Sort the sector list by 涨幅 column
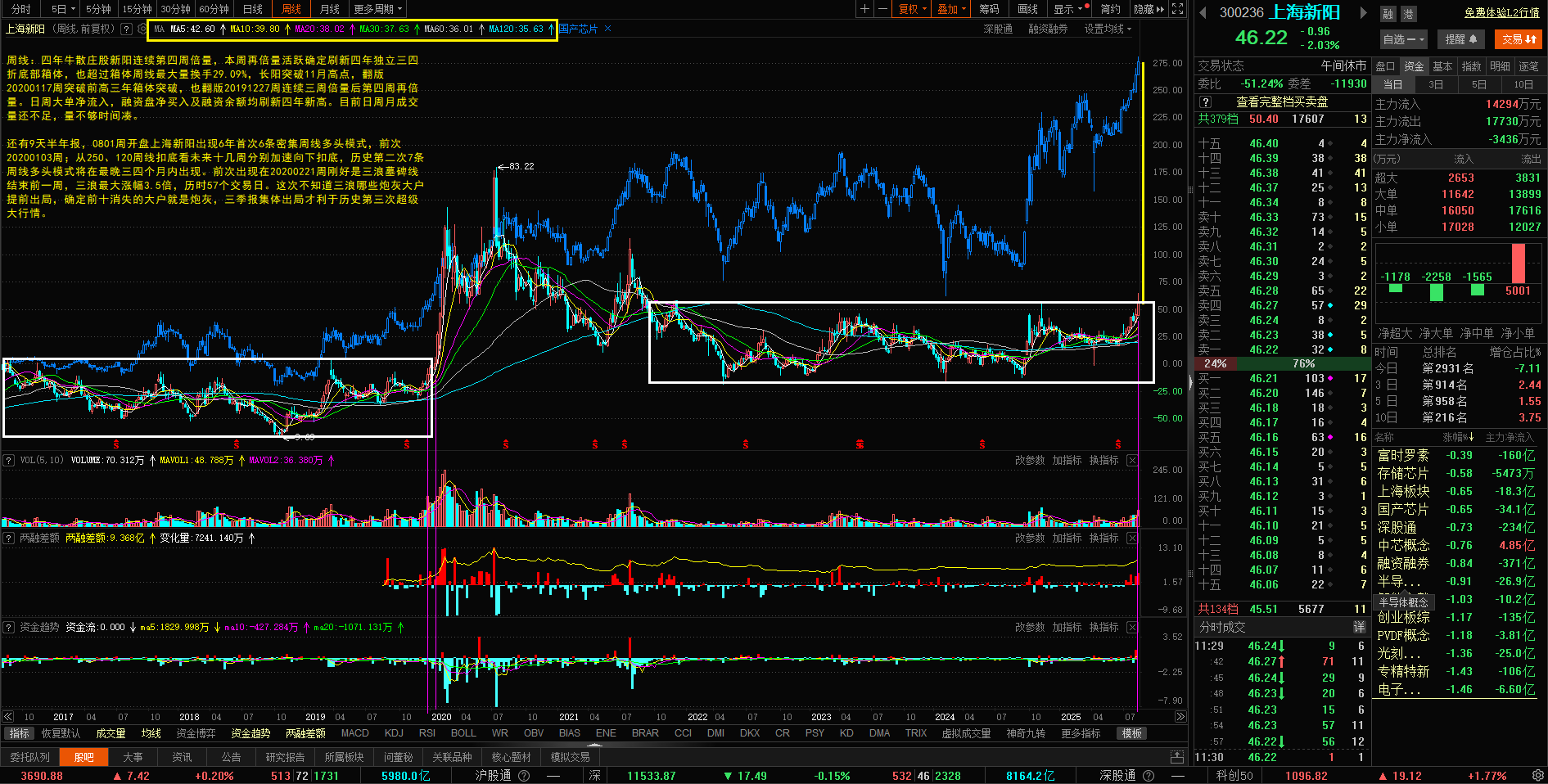 pyautogui.click(x=1458, y=437)
